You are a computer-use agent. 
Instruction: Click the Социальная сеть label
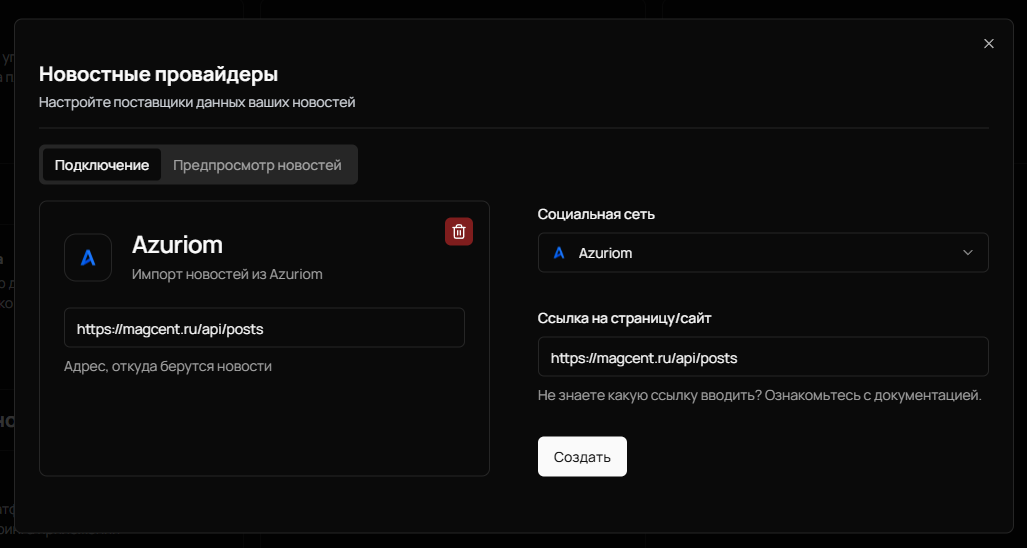click(595, 215)
